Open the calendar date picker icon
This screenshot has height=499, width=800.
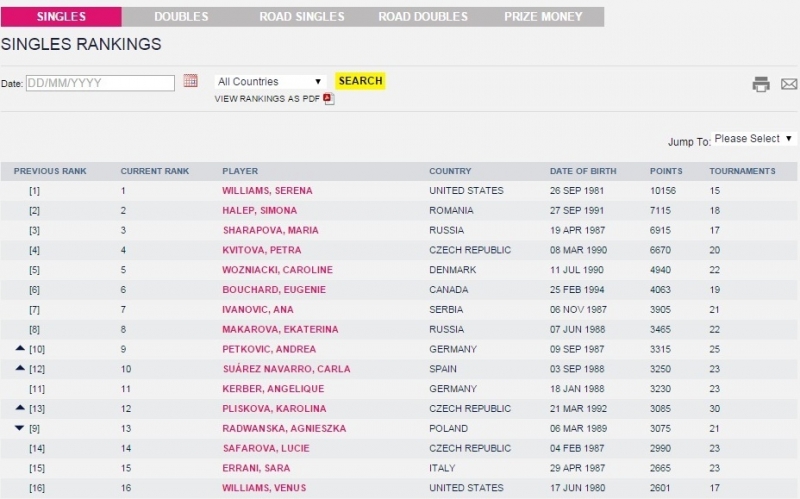coord(190,81)
